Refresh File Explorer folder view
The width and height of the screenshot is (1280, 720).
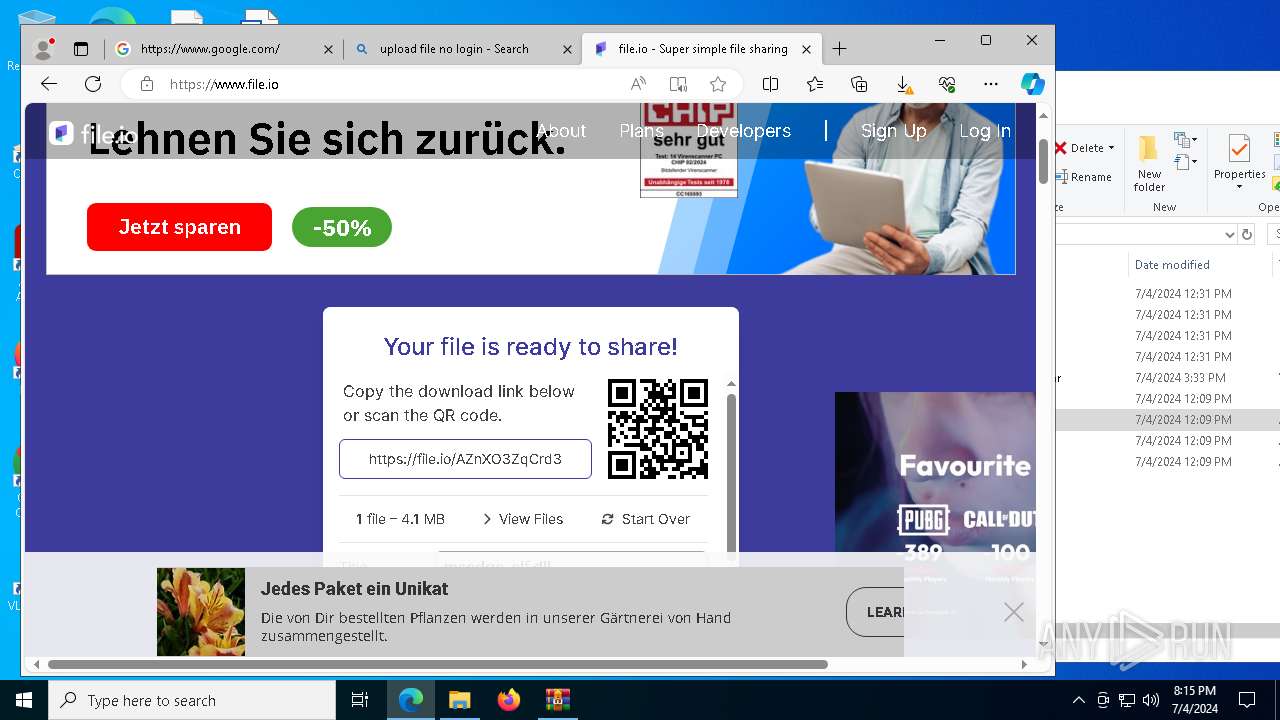tap(1247, 234)
